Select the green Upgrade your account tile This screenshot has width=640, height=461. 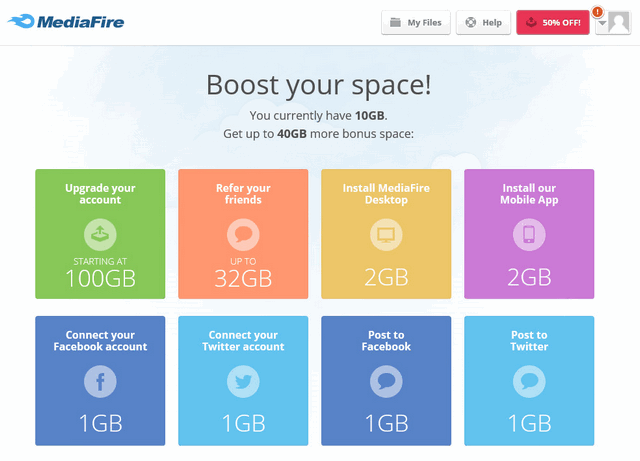(x=100, y=234)
